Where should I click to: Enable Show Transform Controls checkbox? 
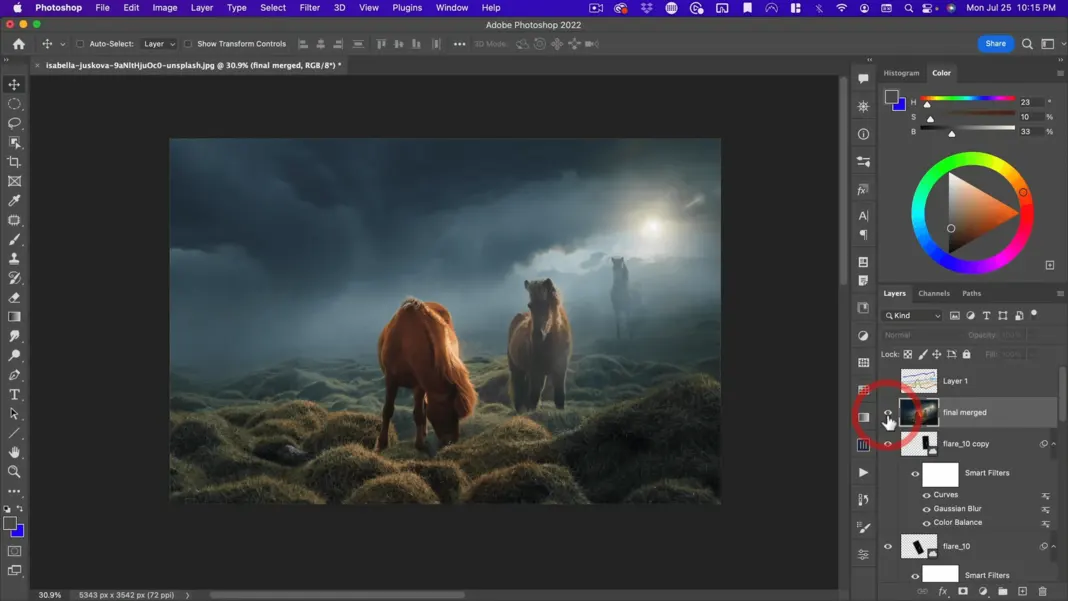(x=188, y=44)
